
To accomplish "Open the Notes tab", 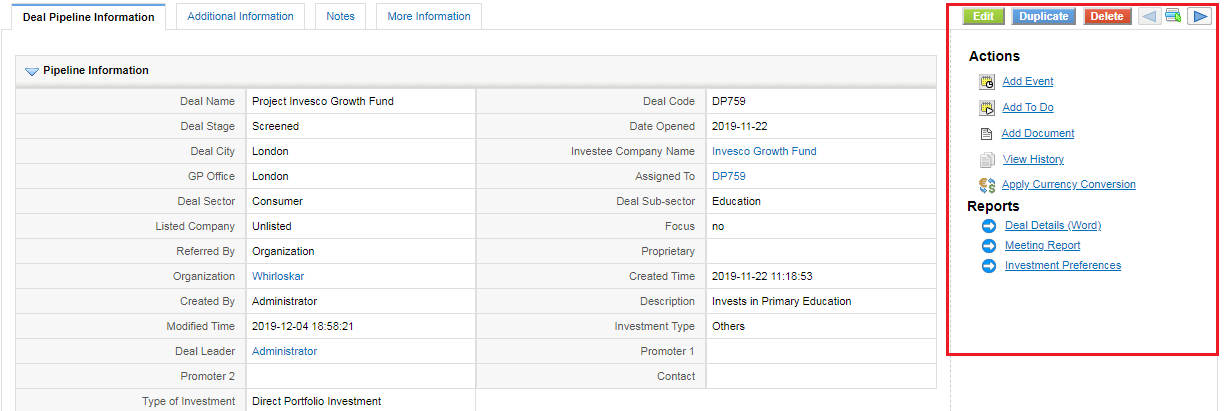I will [340, 16].
